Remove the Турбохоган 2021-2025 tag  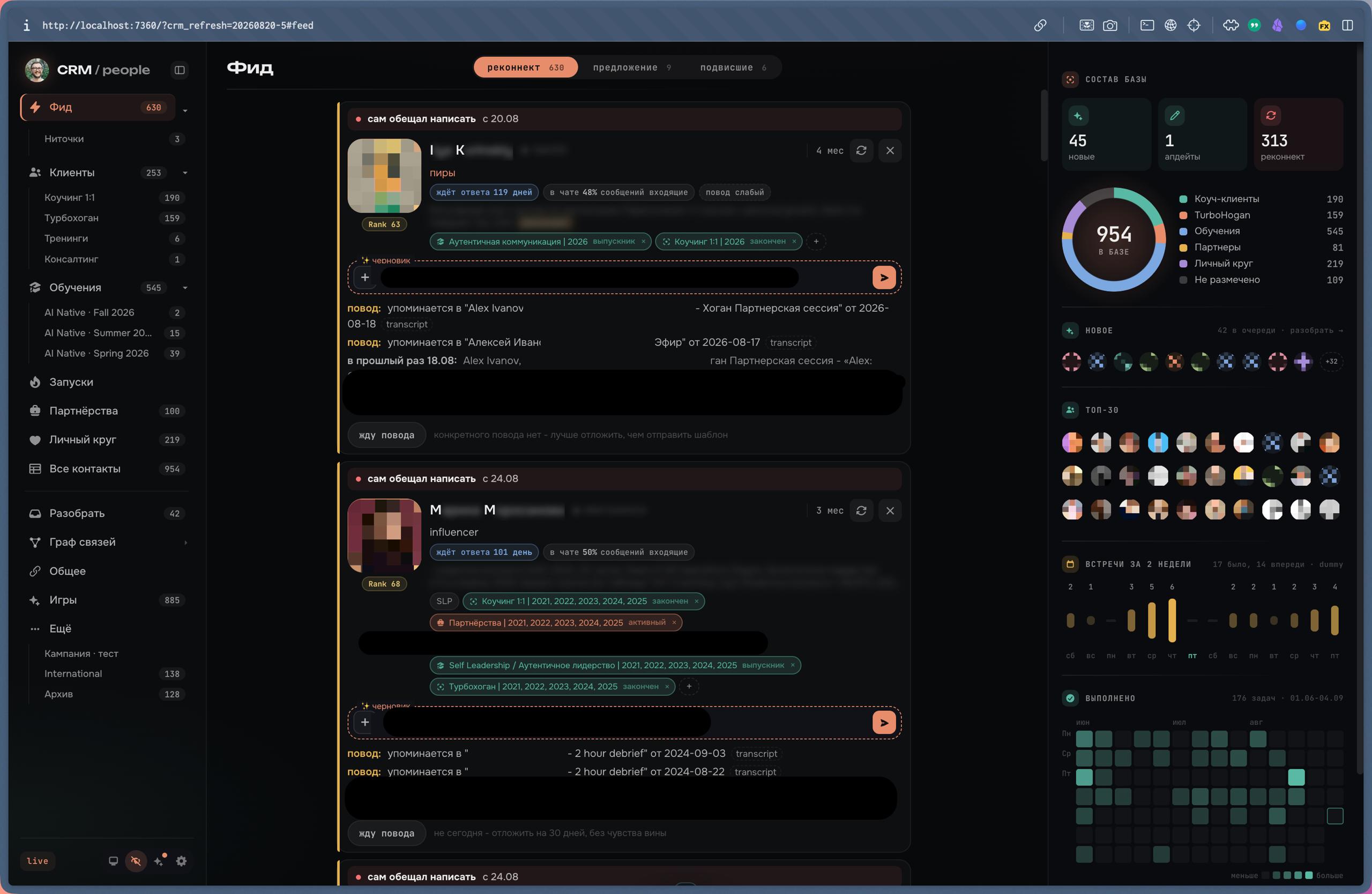point(667,687)
